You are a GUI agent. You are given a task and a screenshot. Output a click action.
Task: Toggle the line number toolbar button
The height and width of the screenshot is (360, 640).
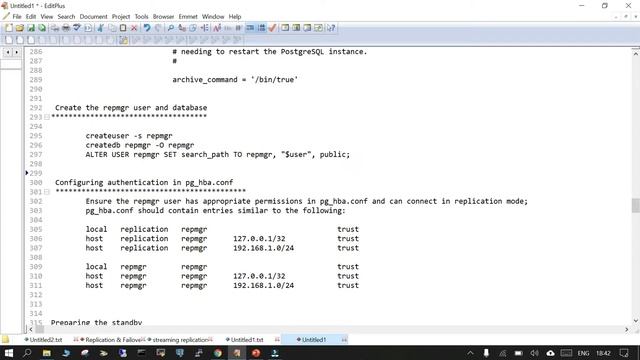pyautogui.click(x=262, y=28)
